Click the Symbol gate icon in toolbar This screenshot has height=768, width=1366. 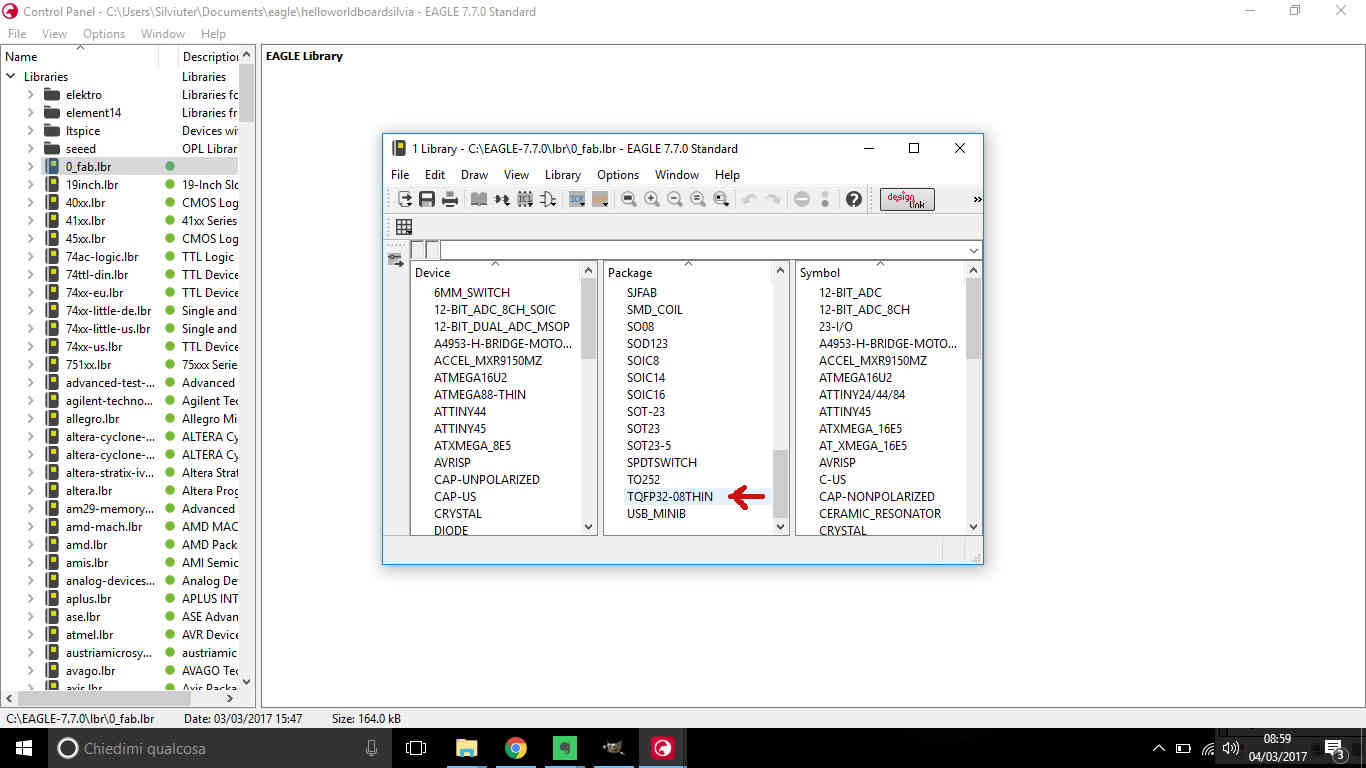(548, 199)
